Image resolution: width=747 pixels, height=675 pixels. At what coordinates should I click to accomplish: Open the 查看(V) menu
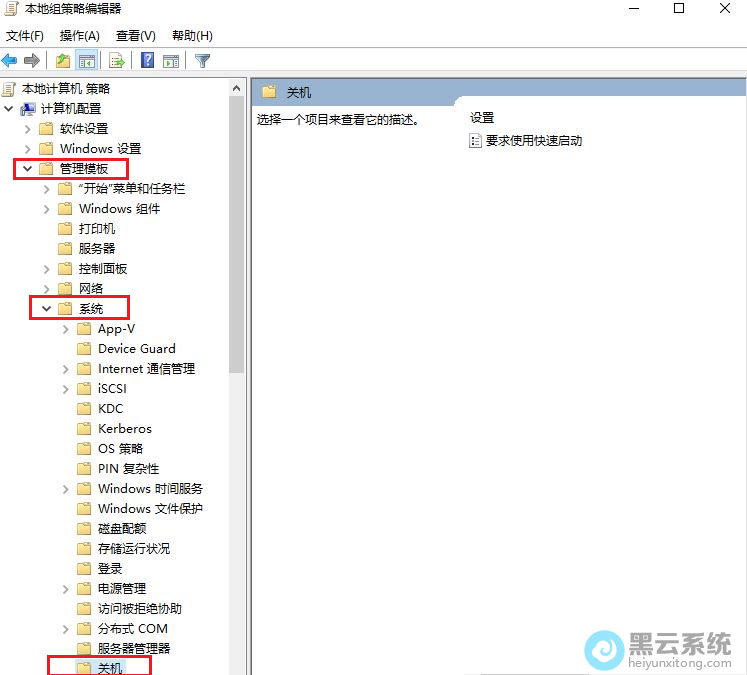135,35
